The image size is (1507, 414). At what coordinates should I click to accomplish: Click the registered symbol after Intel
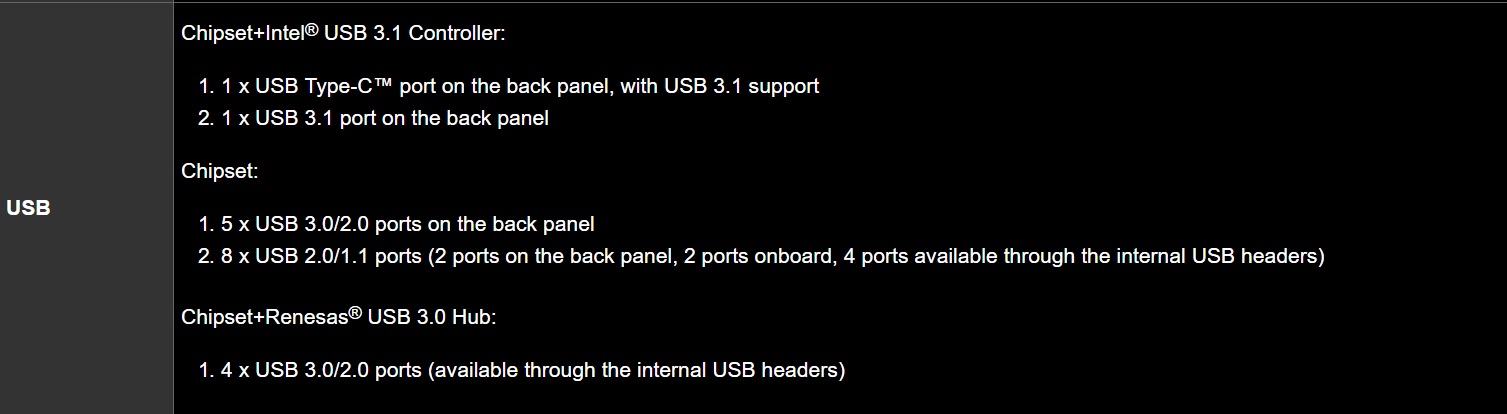[312, 29]
